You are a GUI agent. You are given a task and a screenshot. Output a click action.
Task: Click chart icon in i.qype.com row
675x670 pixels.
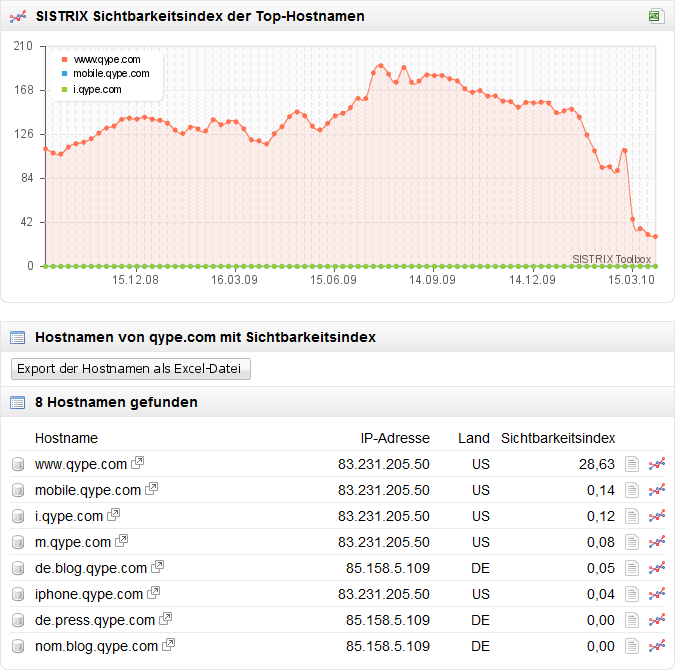(657, 516)
